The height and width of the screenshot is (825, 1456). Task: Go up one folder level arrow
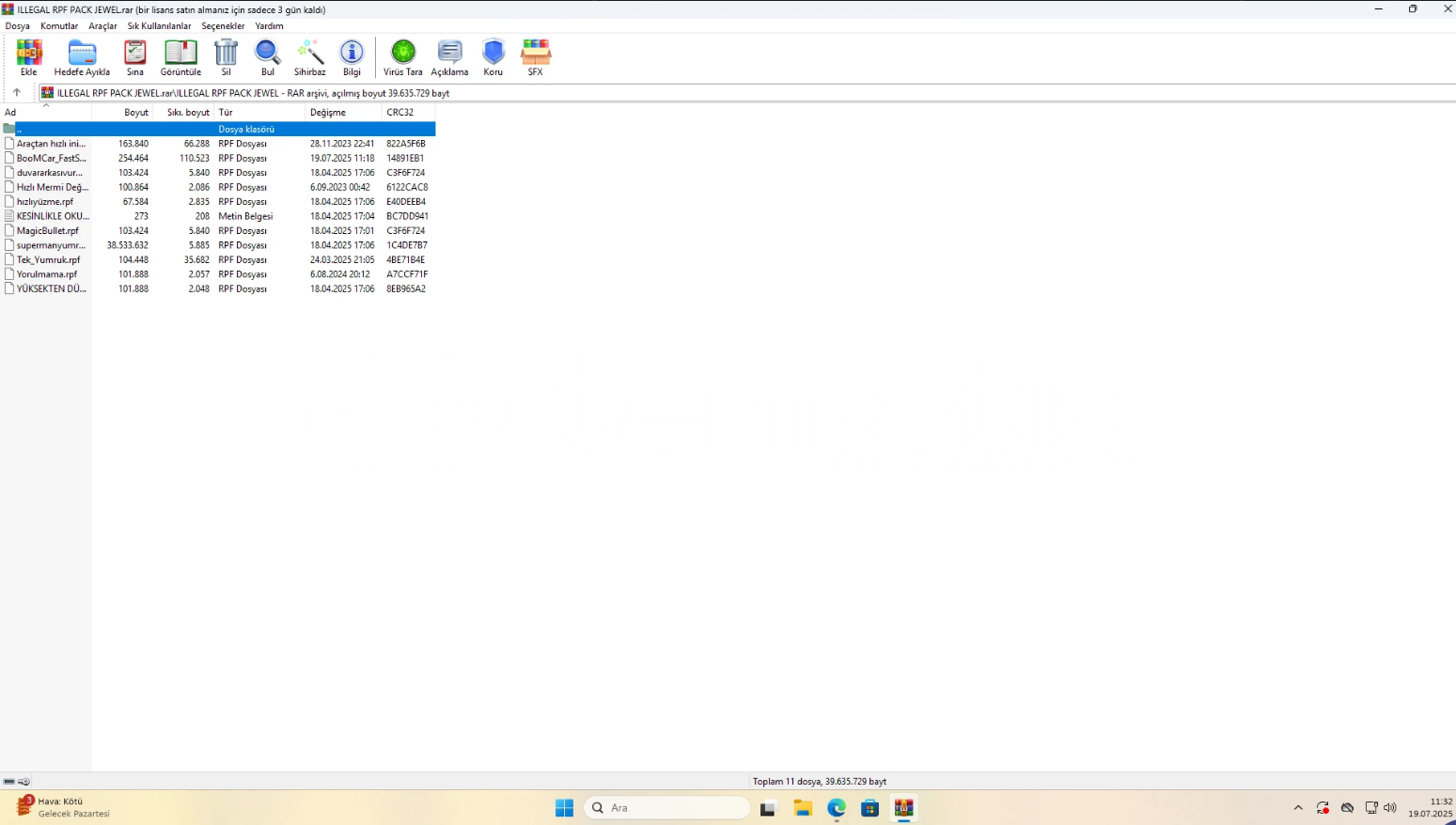click(16, 93)
